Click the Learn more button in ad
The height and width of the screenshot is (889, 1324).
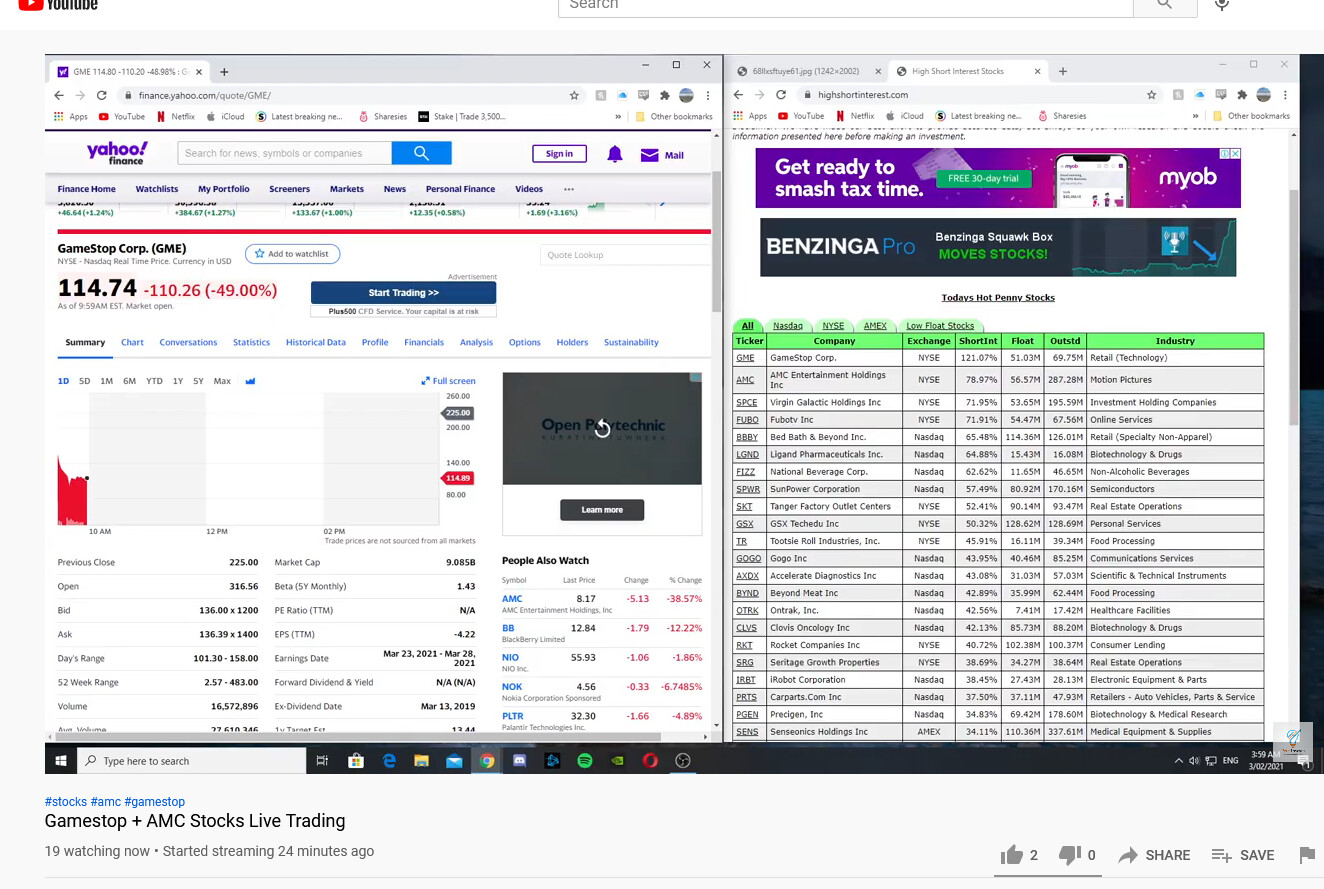point(602,510)
